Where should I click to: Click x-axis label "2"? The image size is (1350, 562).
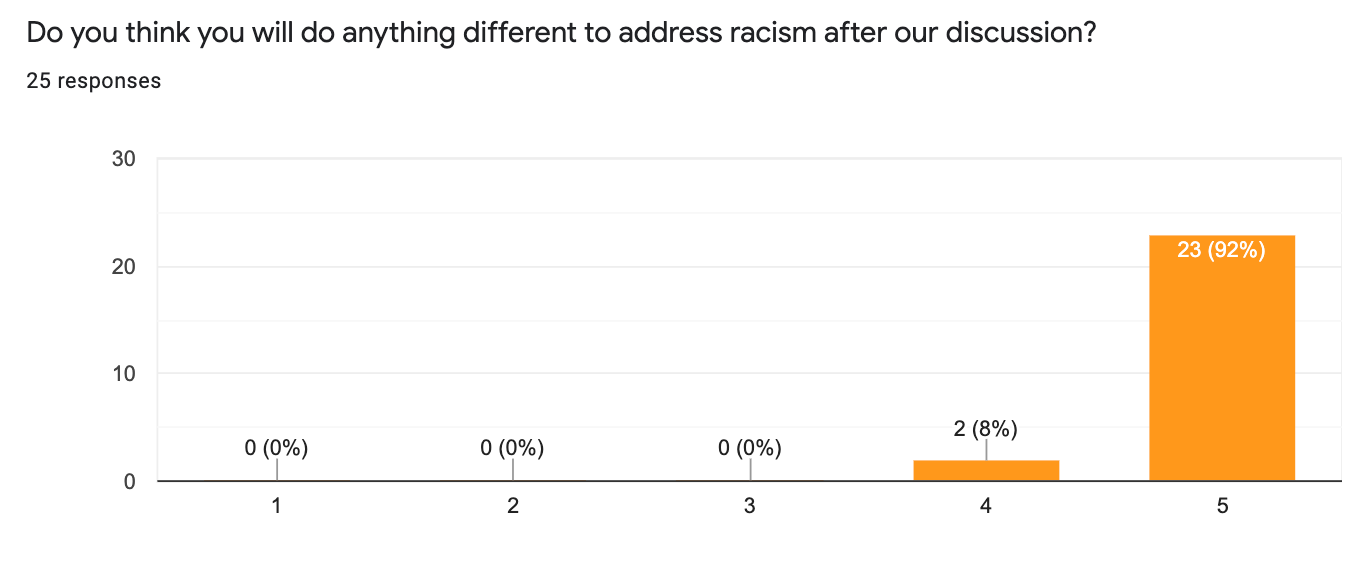point(513,507)
